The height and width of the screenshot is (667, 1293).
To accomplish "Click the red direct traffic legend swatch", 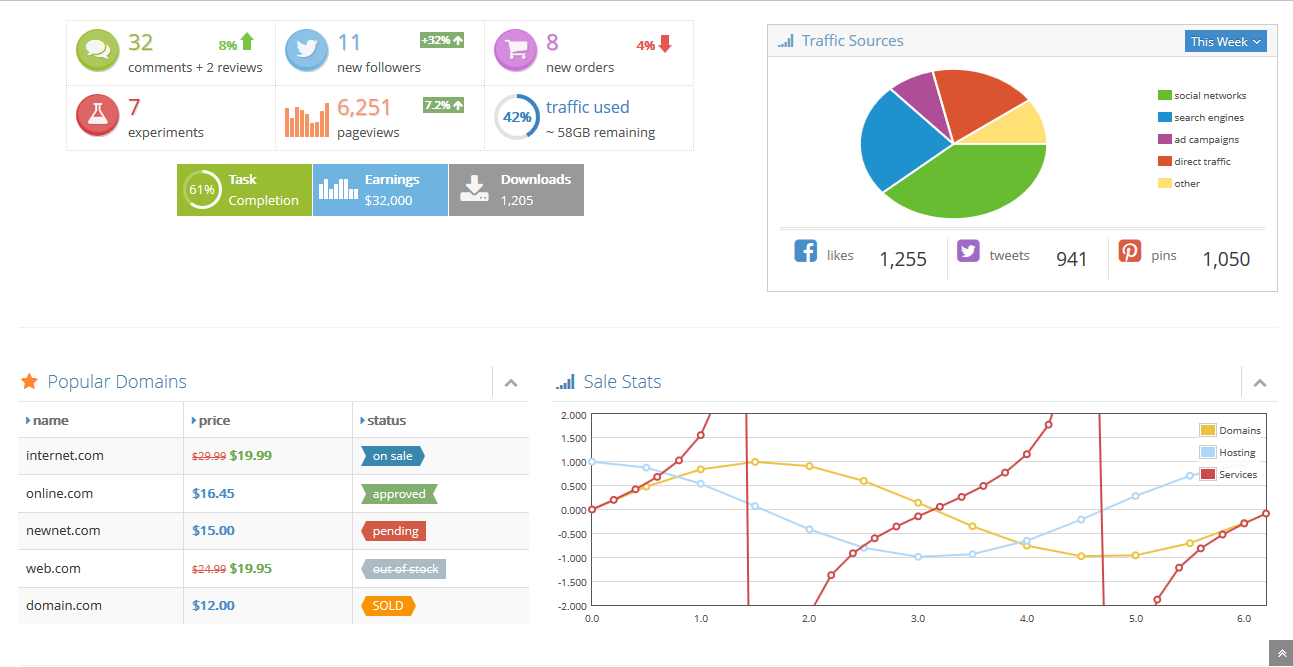I will click(1164, 161).
